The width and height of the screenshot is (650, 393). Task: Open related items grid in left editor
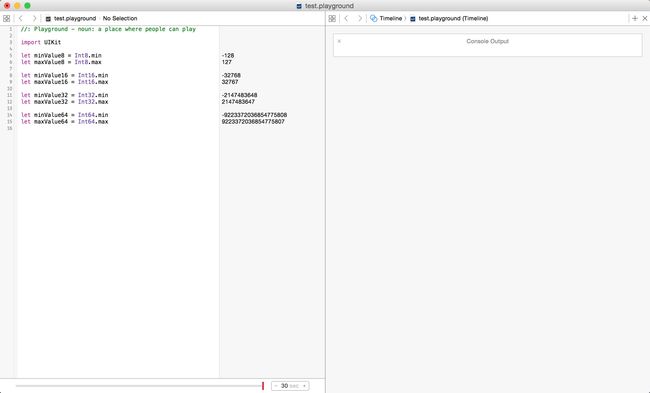[x=6, y=18]
